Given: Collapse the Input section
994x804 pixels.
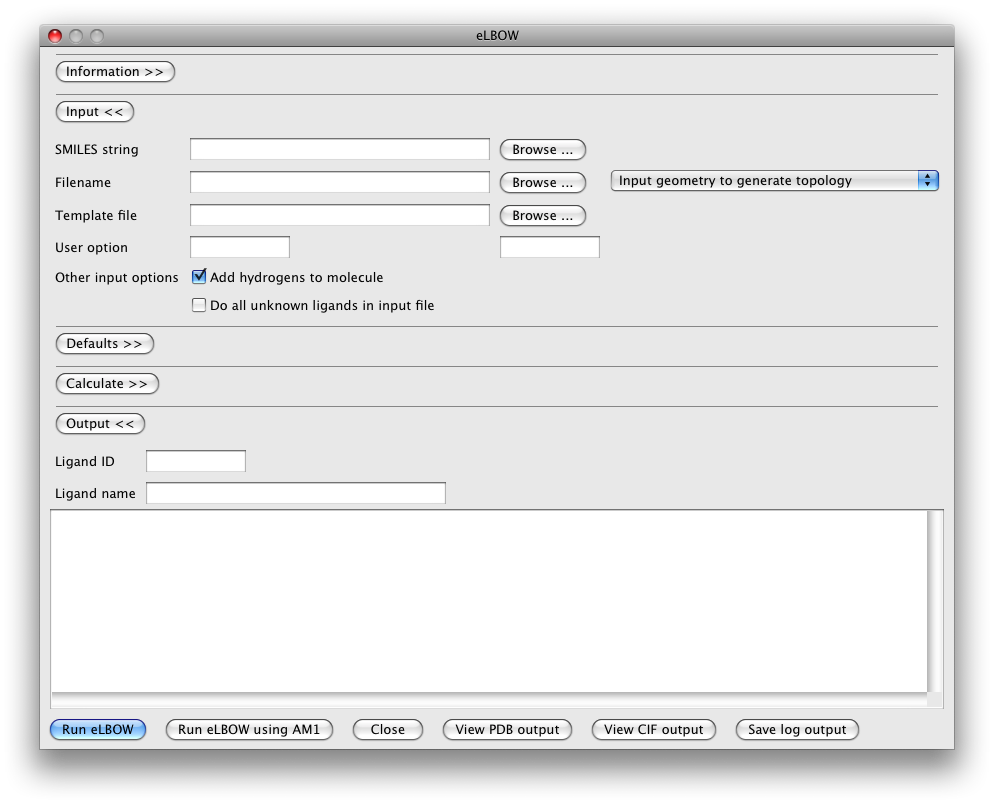Looking at the screenshot, I should click(x=94, y=112).
